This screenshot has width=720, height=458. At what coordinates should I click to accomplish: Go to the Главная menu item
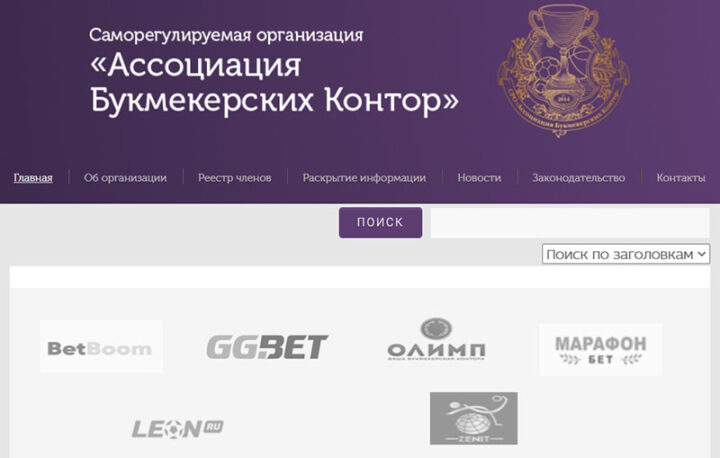point(33,178)
